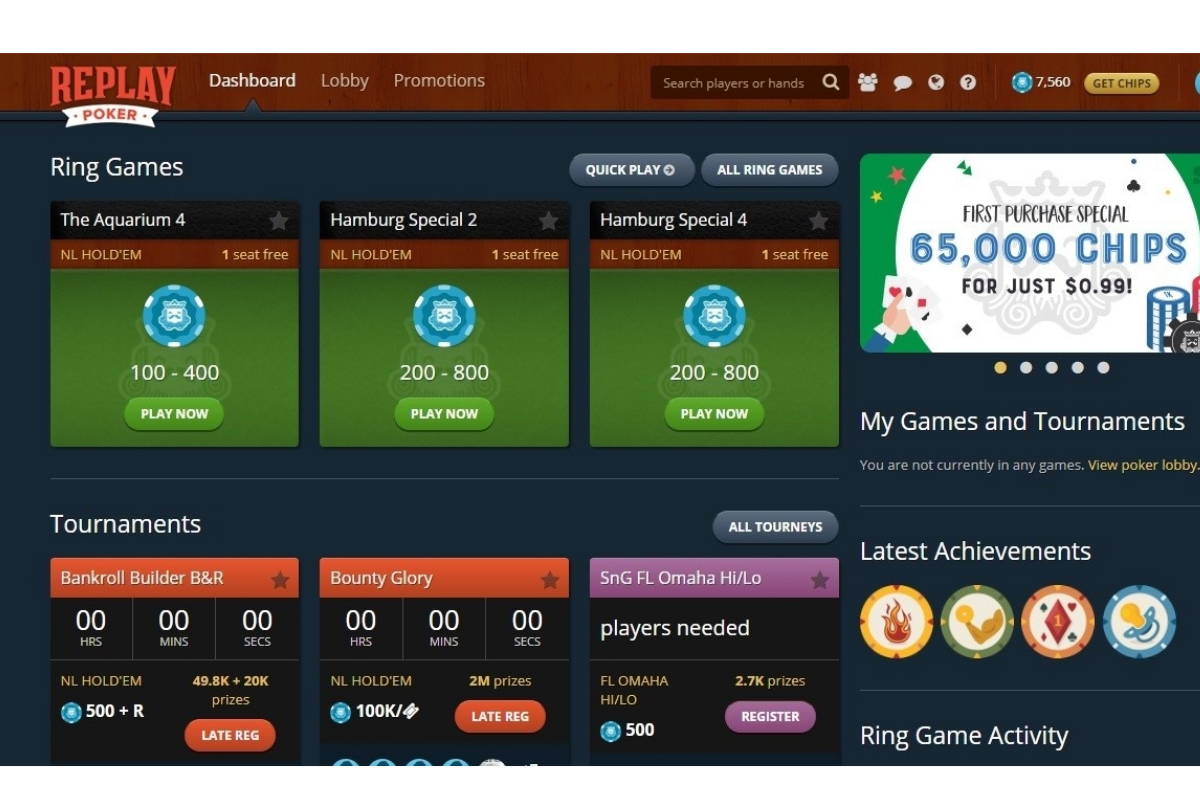Play now at Hamburg Special 2
1200x800 pixels.
click(444, 414)
